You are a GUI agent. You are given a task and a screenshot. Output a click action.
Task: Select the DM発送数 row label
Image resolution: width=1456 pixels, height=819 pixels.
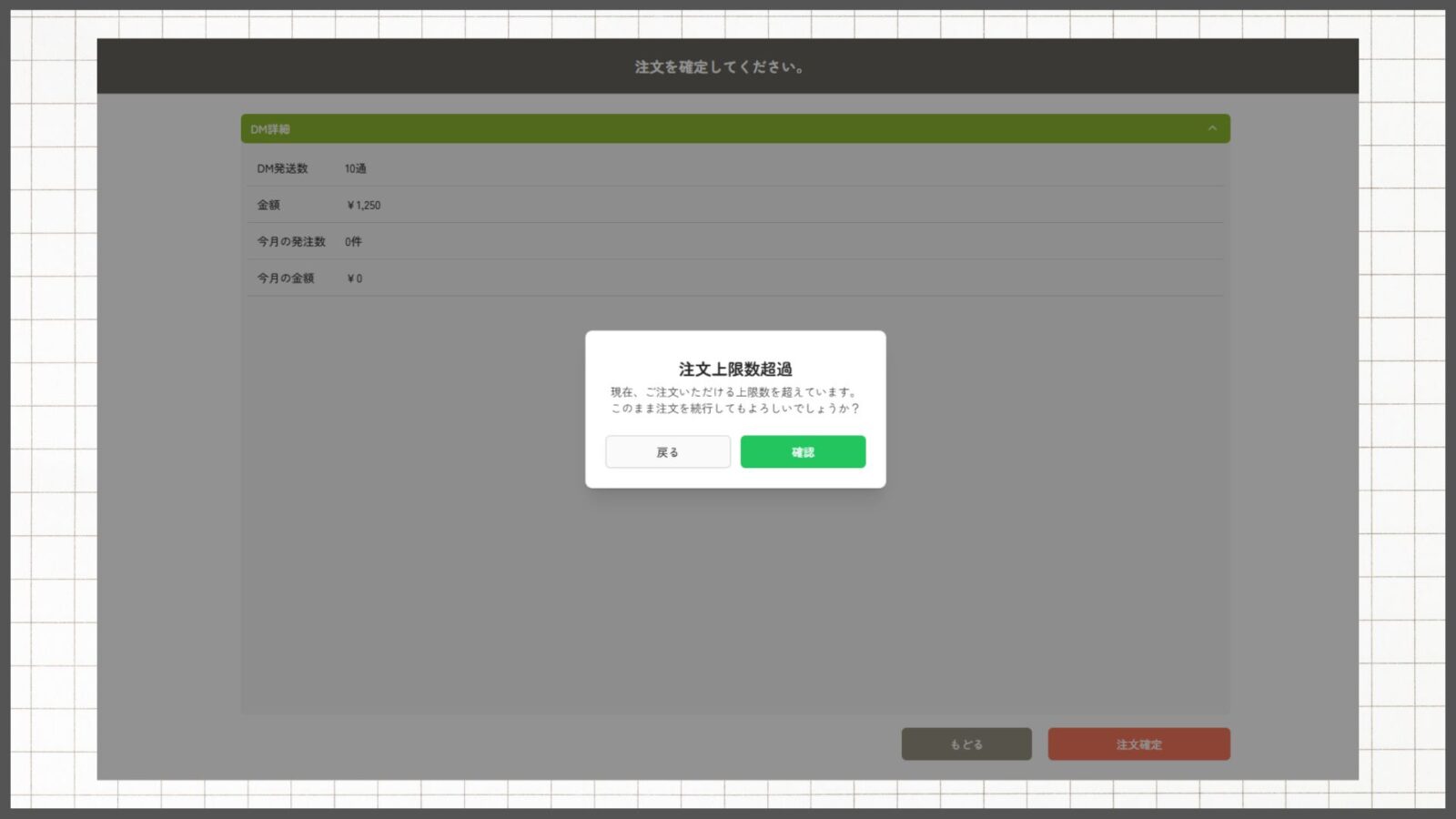pyautogui.click(x=282, y=168)
